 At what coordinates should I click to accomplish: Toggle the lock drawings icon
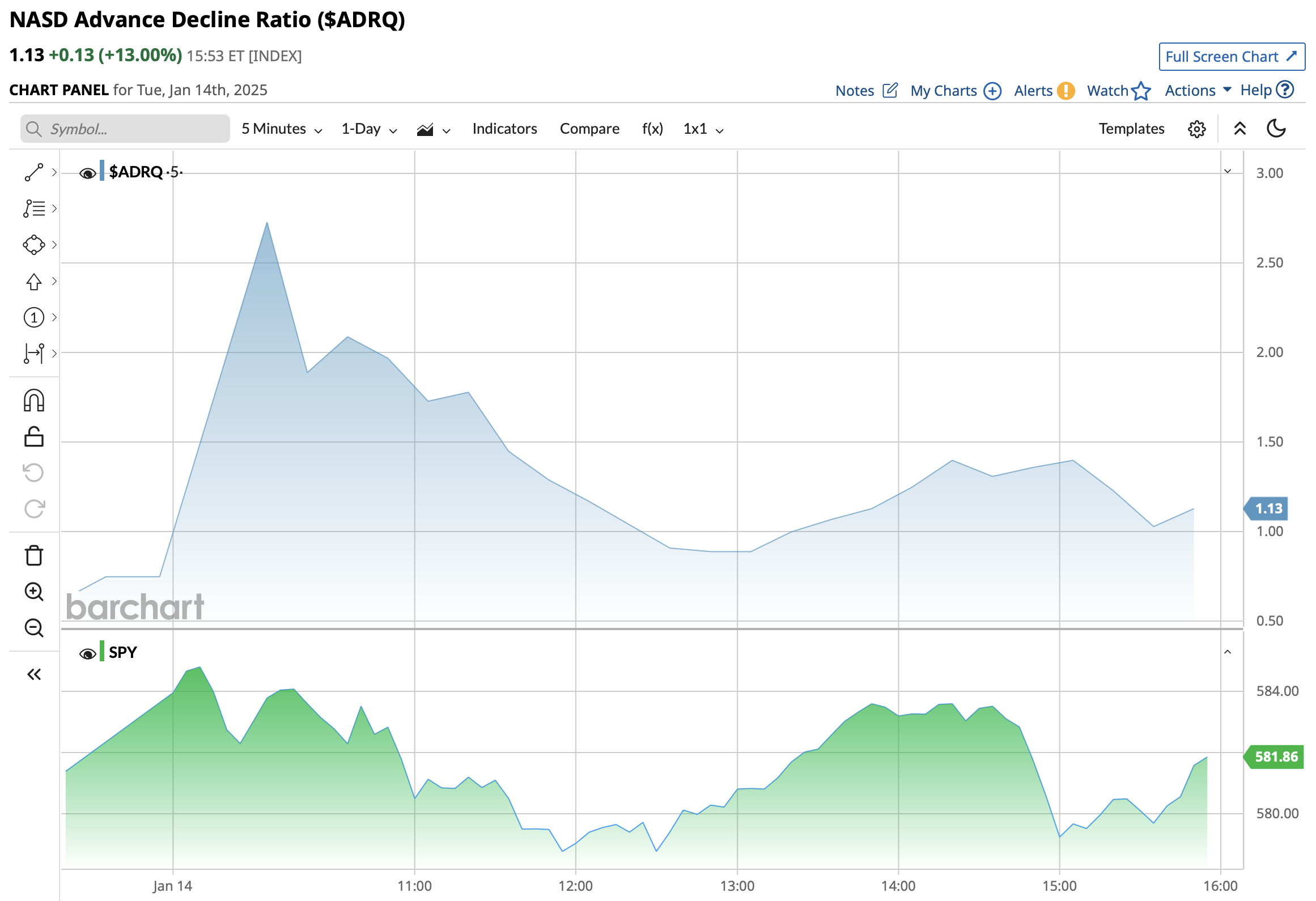34,437
